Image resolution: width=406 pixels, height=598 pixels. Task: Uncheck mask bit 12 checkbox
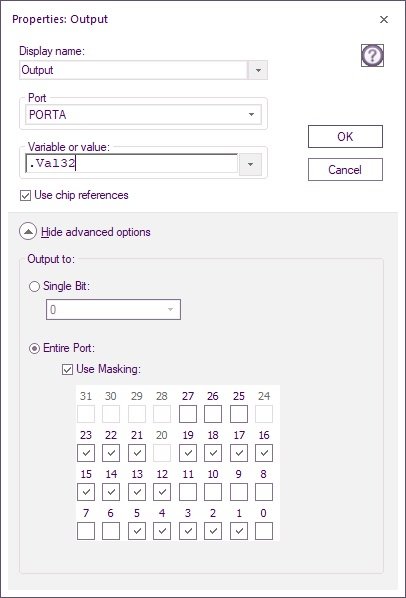162,492
